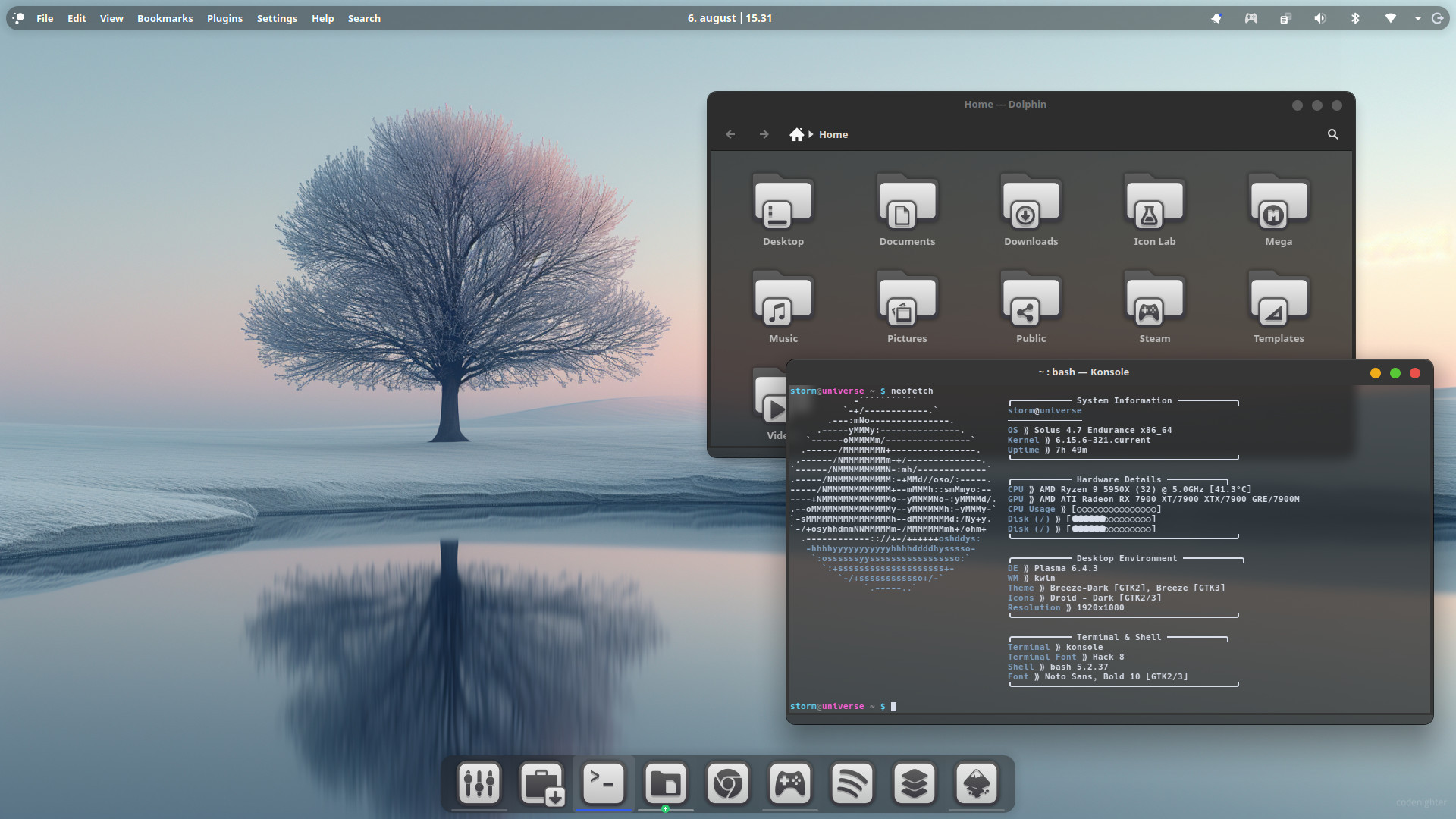
Task: Open the Dolphin file manager dock icon
Action: coord(666,783)
